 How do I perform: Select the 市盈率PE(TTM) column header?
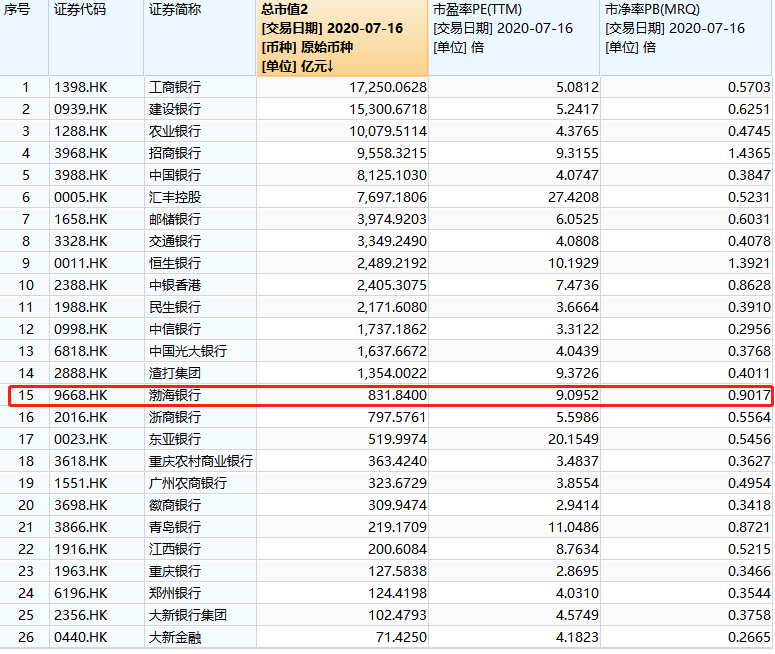point(514,38)
